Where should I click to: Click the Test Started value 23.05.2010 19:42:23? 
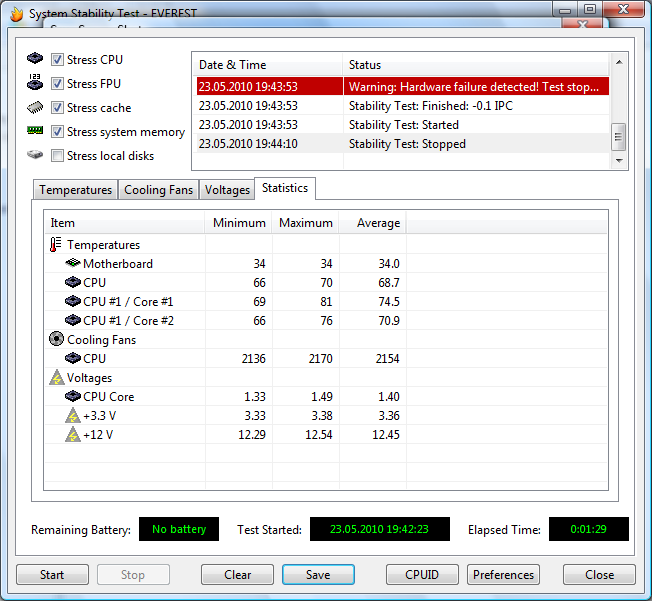point(380,529)
